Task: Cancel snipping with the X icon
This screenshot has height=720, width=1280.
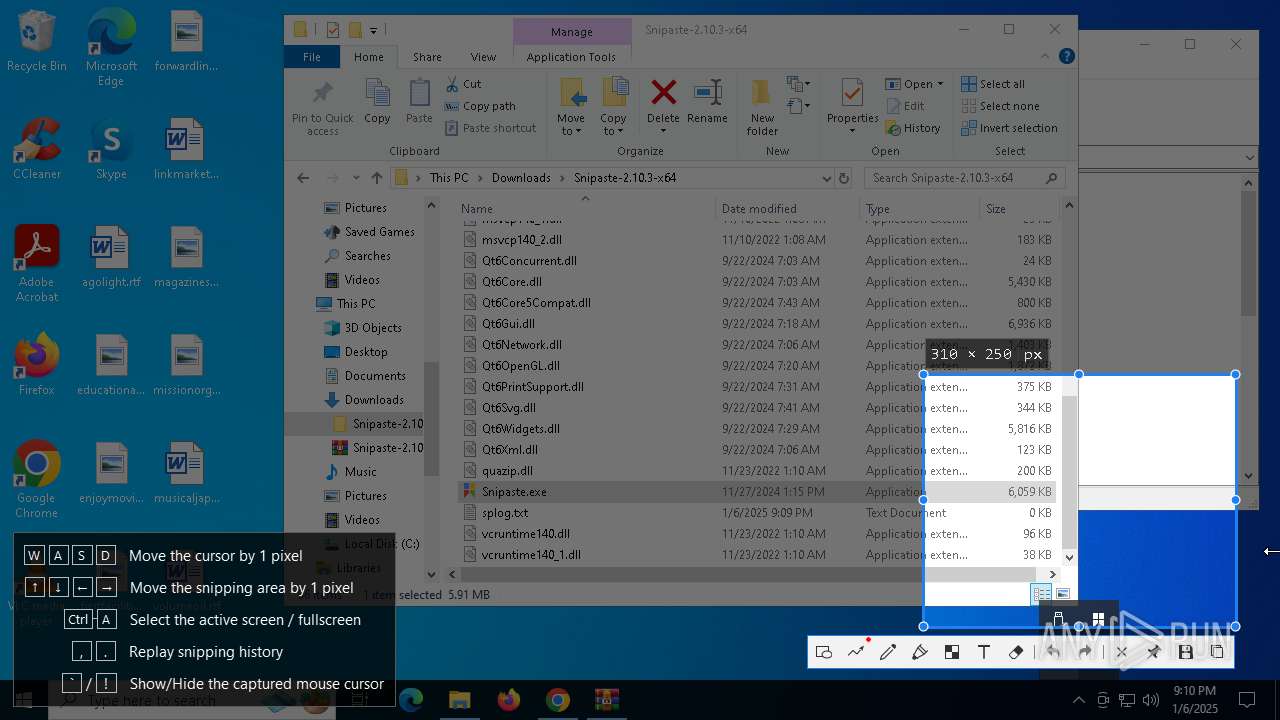Action: (x=1121, y=652)
